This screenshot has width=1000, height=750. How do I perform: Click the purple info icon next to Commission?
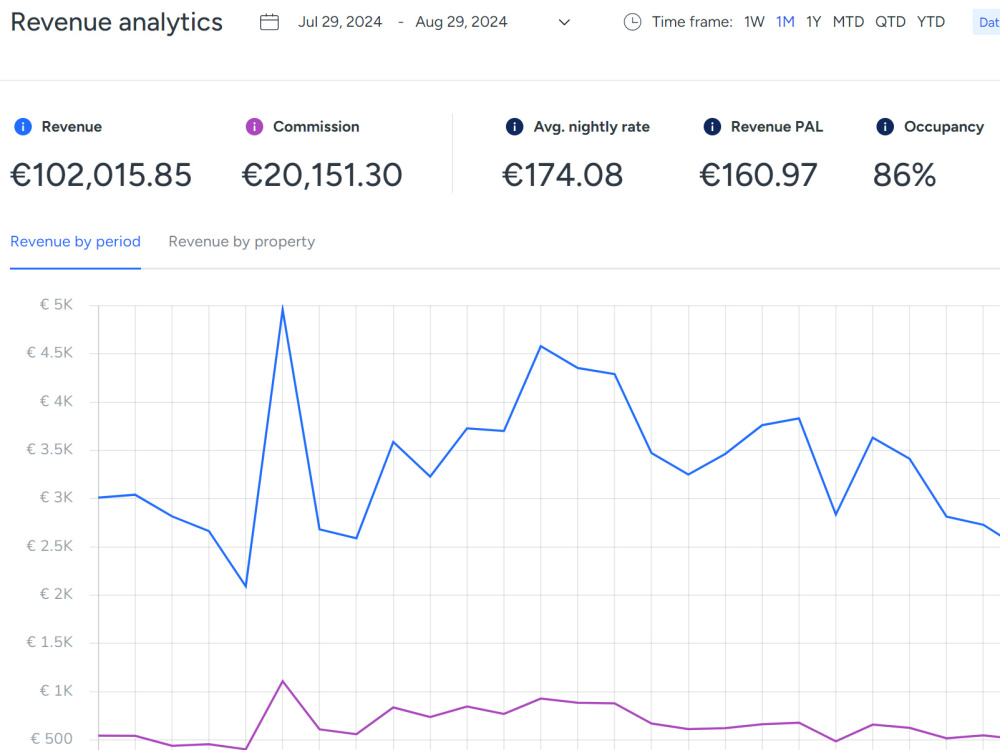click(x=254, y=126)
